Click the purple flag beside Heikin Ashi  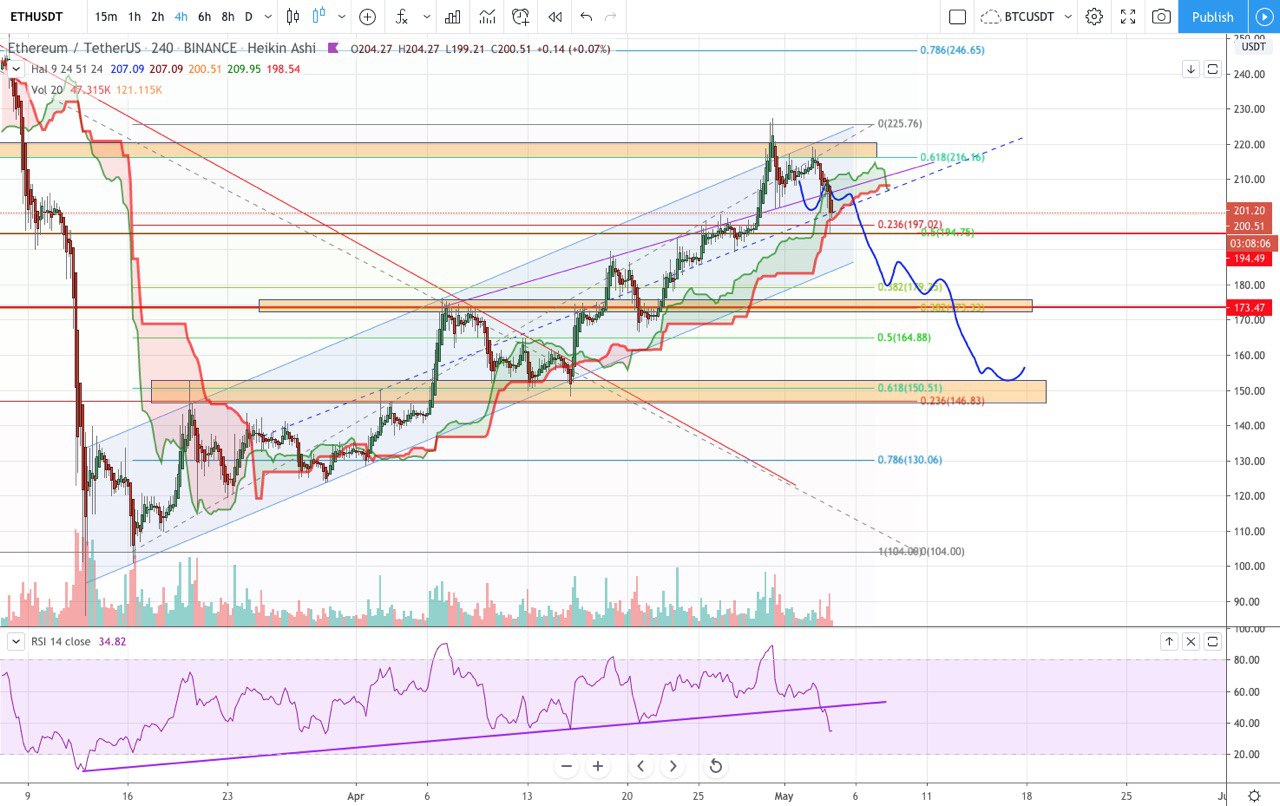[332, 48]
